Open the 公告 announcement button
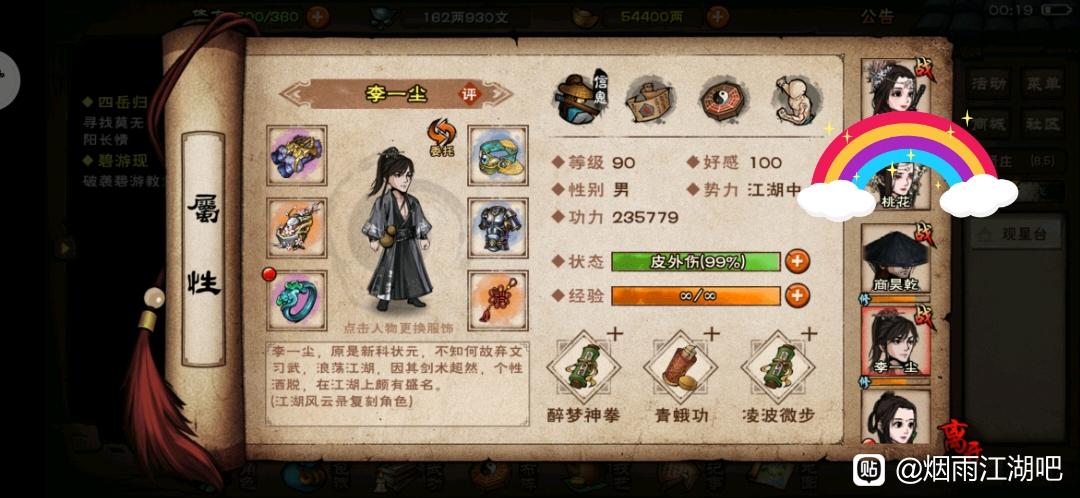 pos(878,17)
